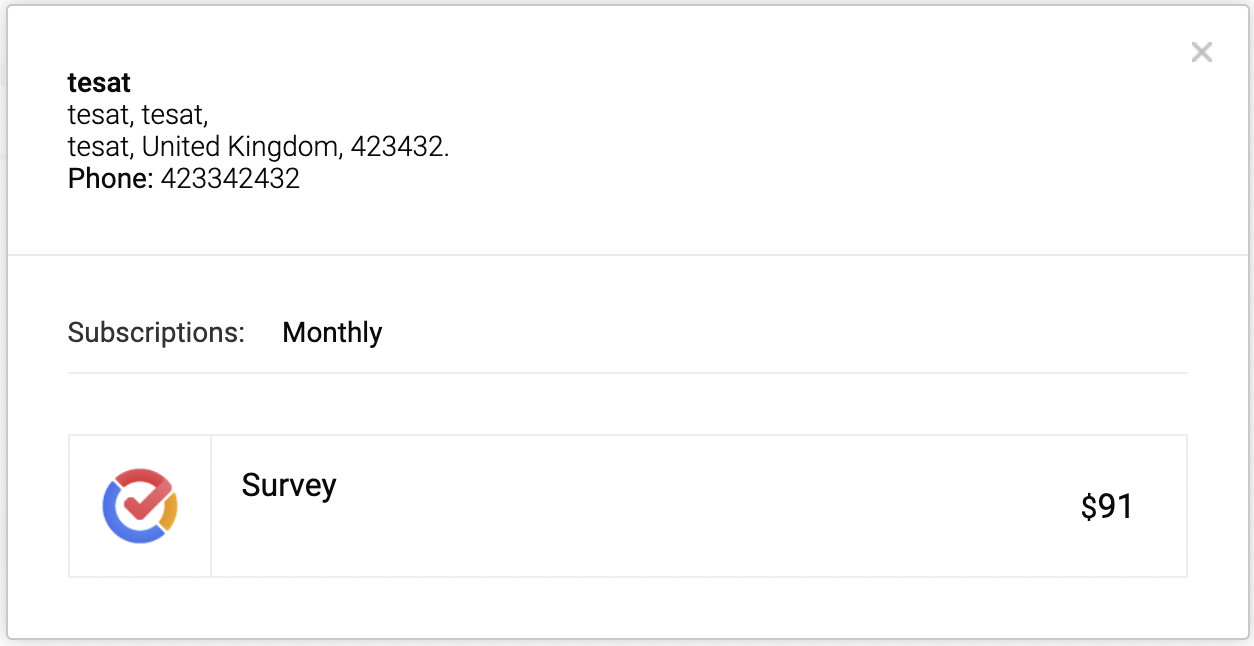Click the postcode 423432 in address
Image resolution: width=1254 pixels, height=646 pixels.
point(398,147)
